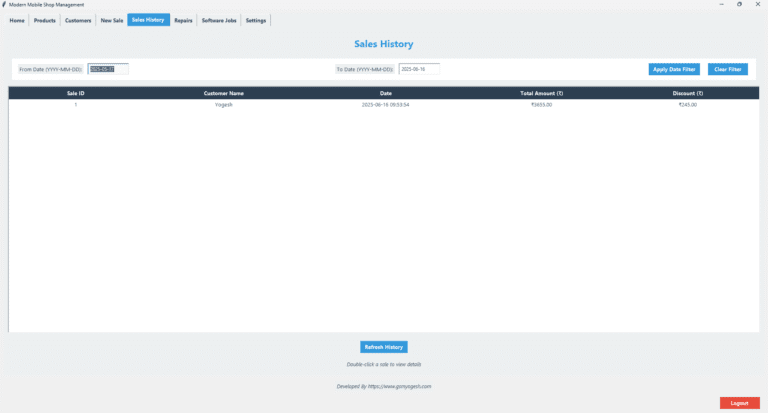Click the Total Amount column header
The image size is (768, 413).
click(x=541, y=93)
